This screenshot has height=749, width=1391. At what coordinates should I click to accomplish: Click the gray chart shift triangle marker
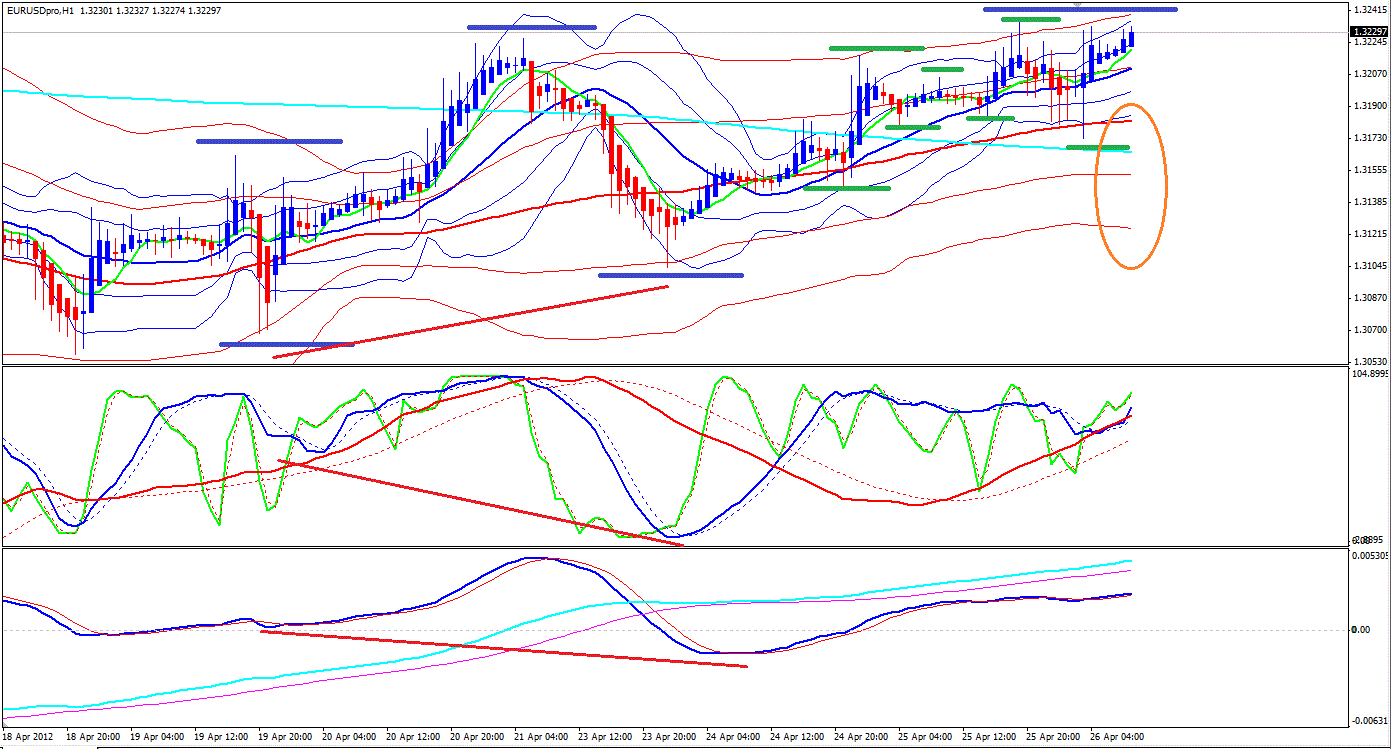tap(1078, 5)
